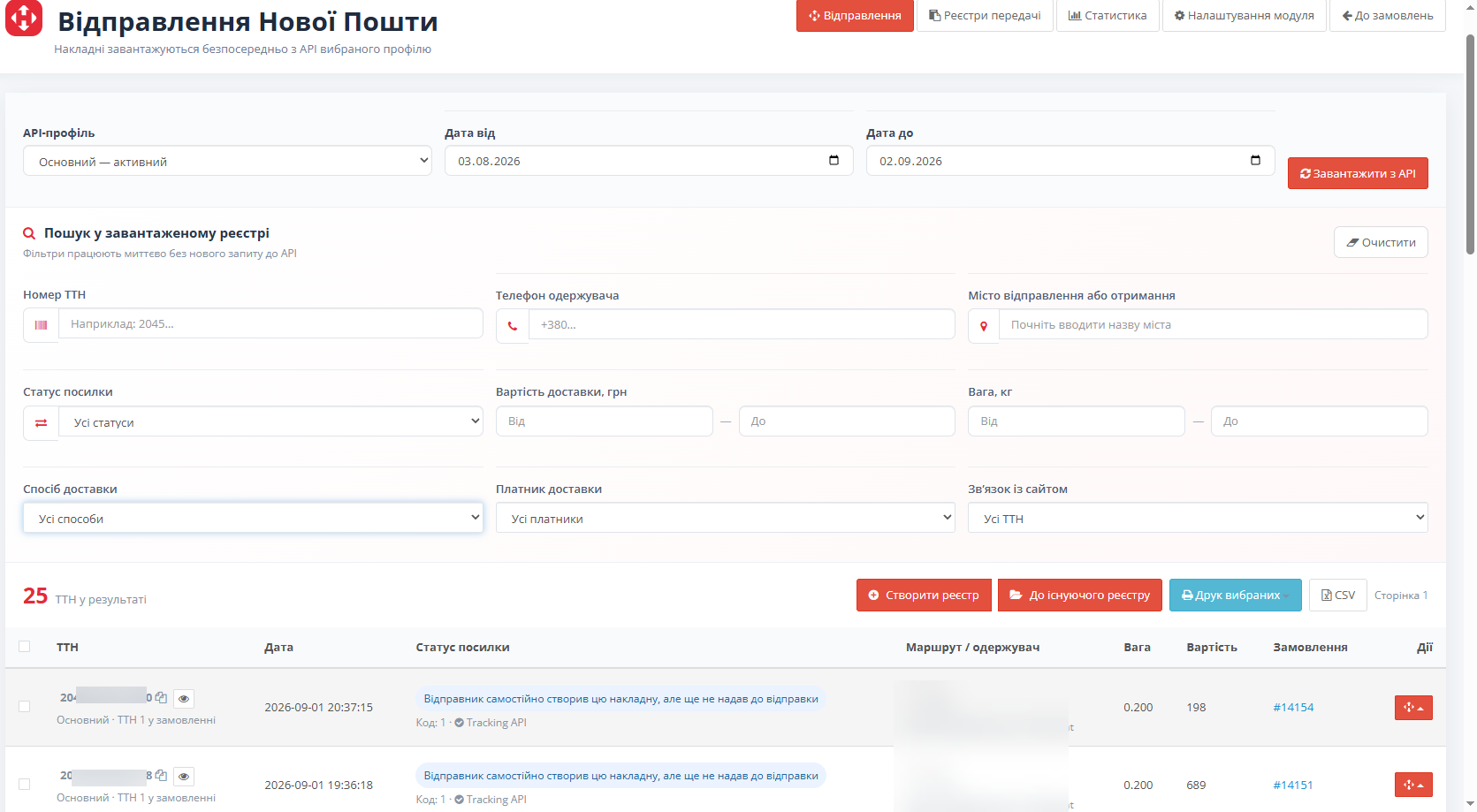1477x812 pixels.
Task: Expand the Усі платники dropdown
Action: point(726,518)
